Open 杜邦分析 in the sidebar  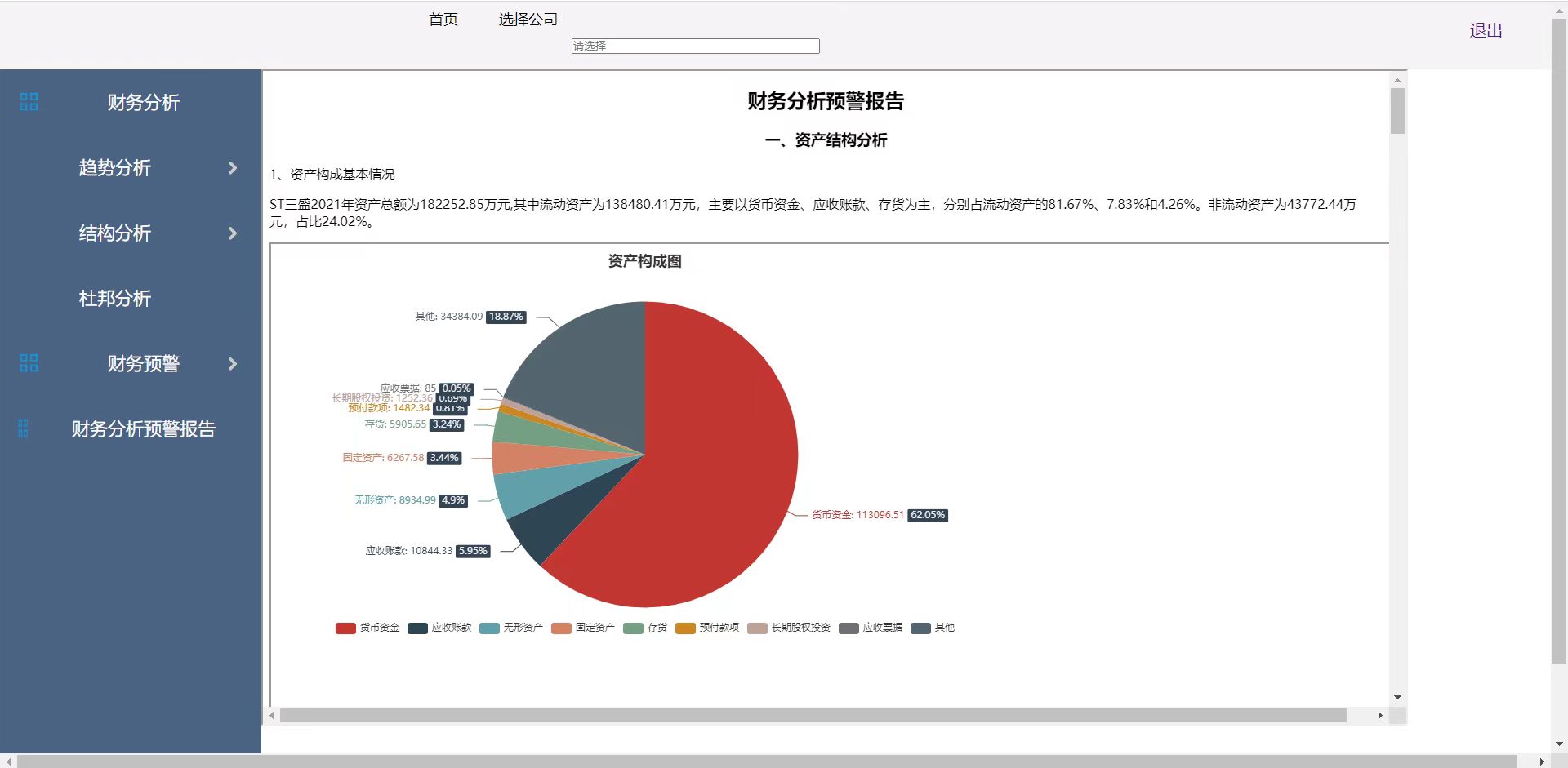[x=115, y=298]
